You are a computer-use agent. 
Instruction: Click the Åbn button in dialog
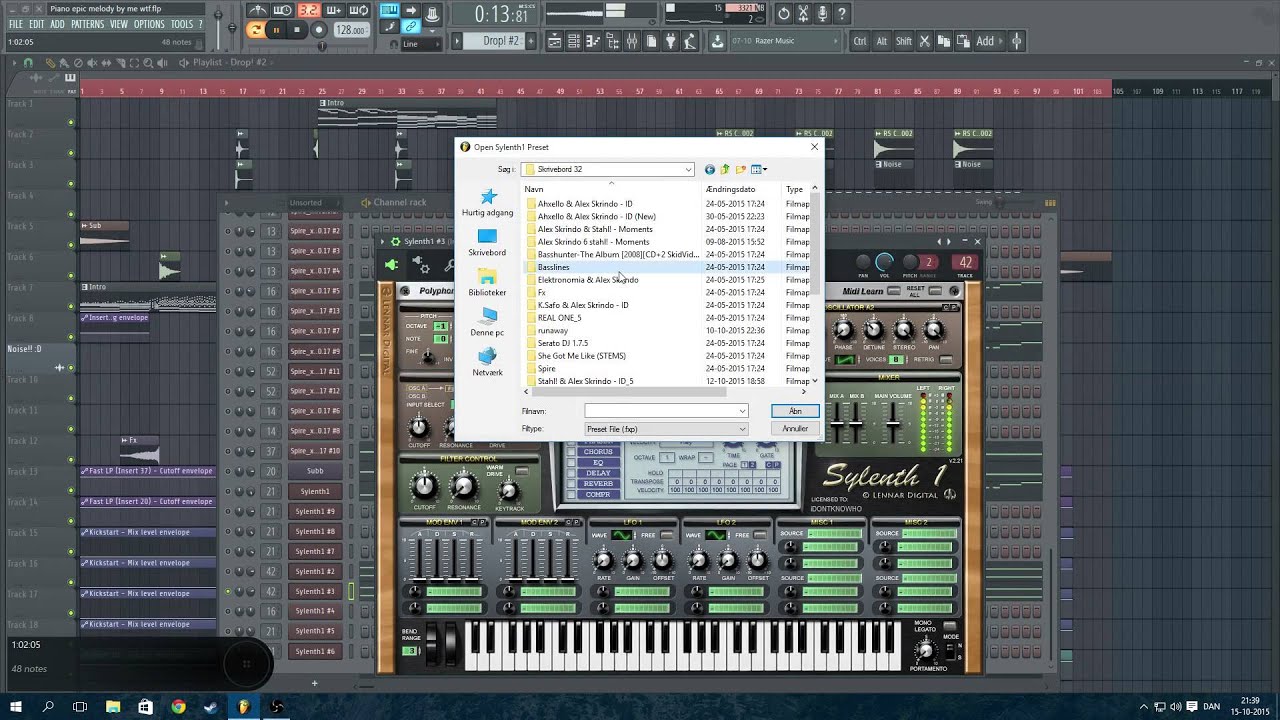[795, 411]
